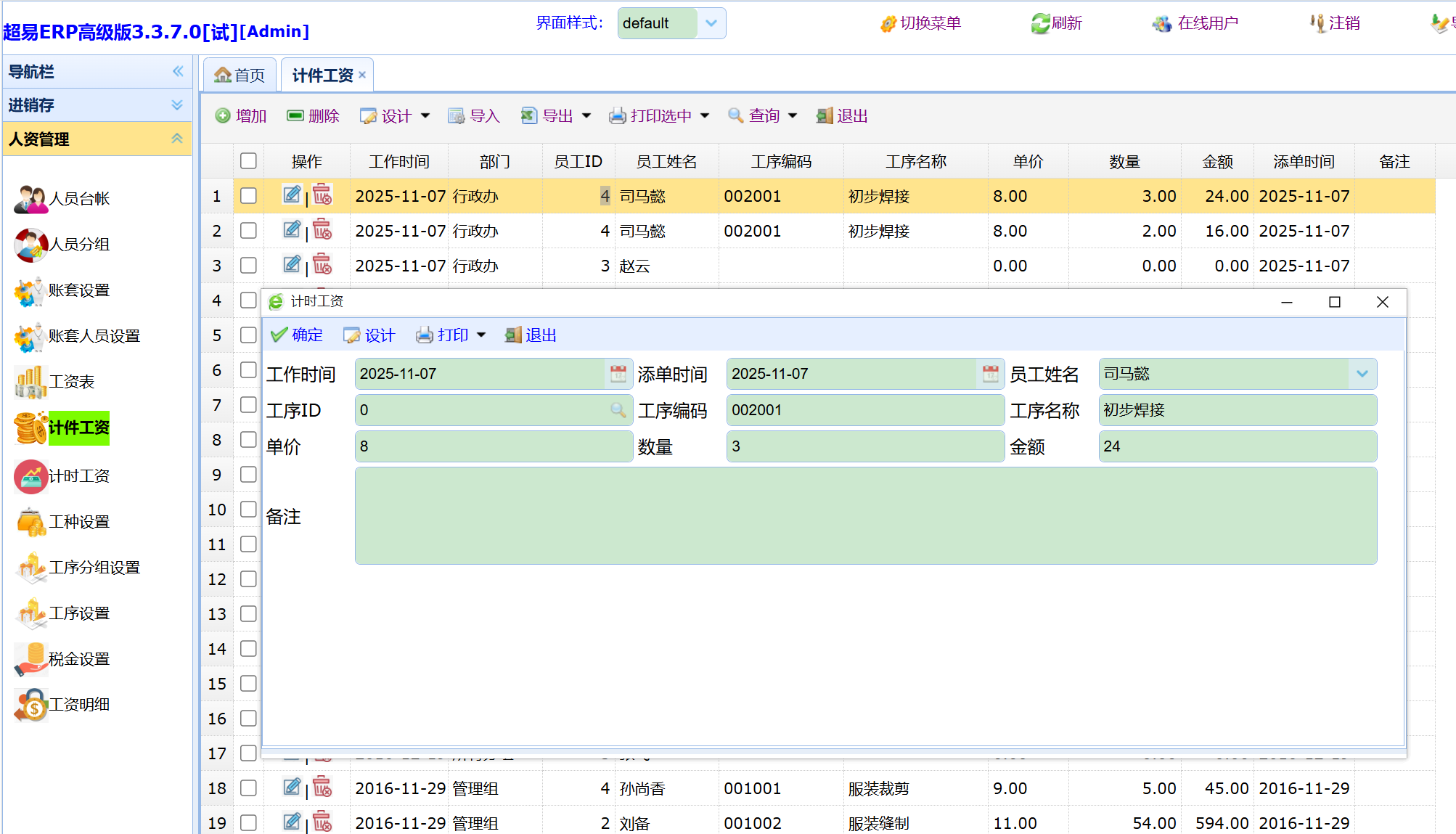Image resolution: width=1456 pixels, height=834 pixels.
Task: Click the 刷新 refresh icon
Action: point(1041,23)
